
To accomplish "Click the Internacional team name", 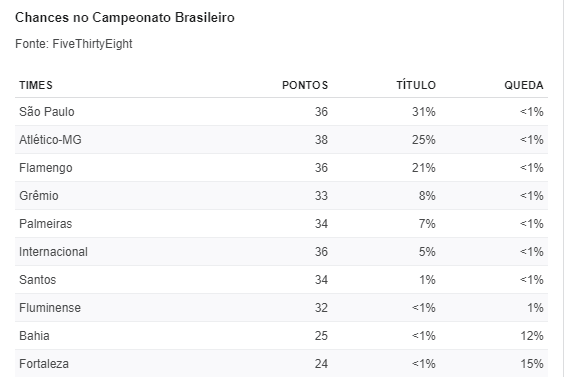I will [x=53, y=252].
